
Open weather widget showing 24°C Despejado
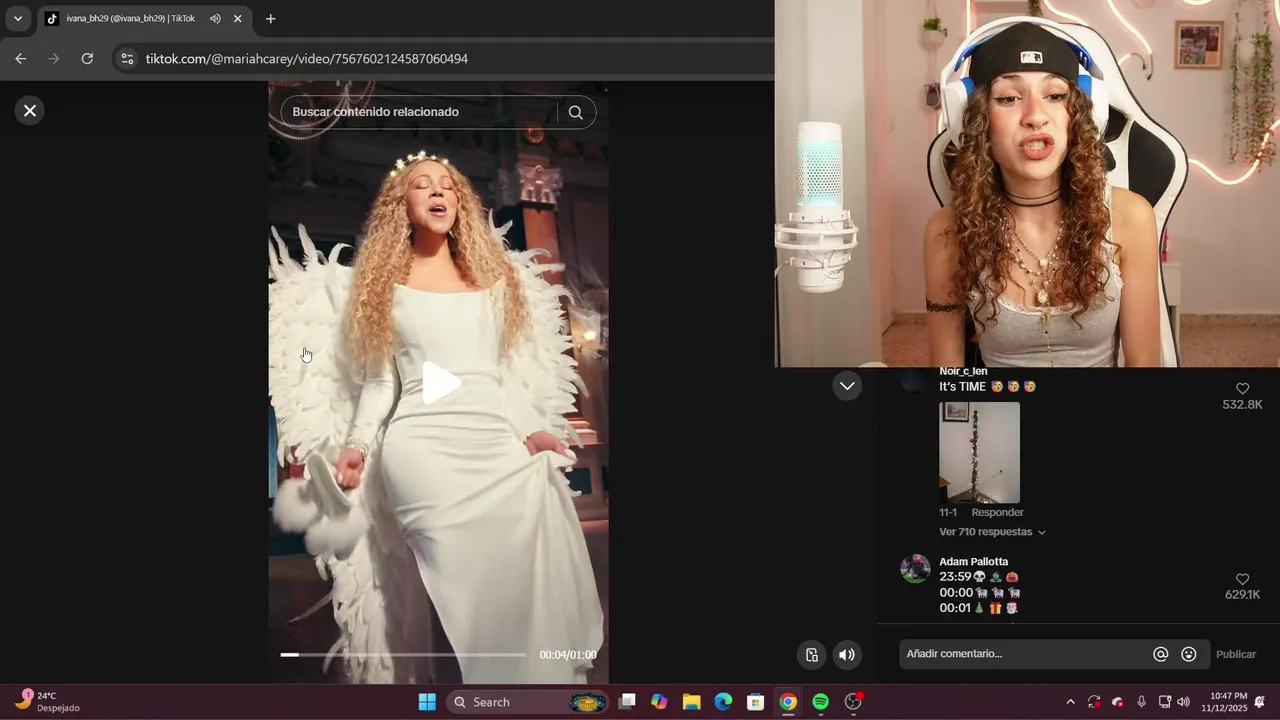pos(47,702)
